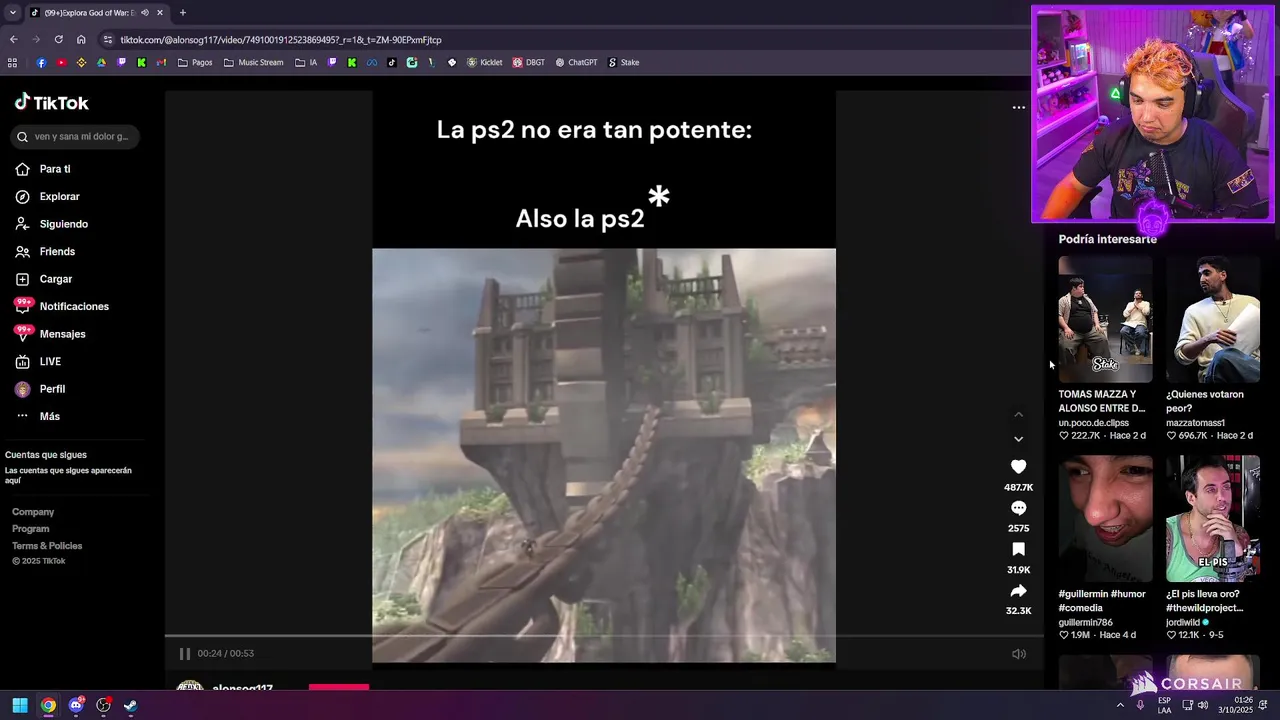
Task: Open the video three-dots menu
Action: pyautogui.click(x=1018, y=107)
